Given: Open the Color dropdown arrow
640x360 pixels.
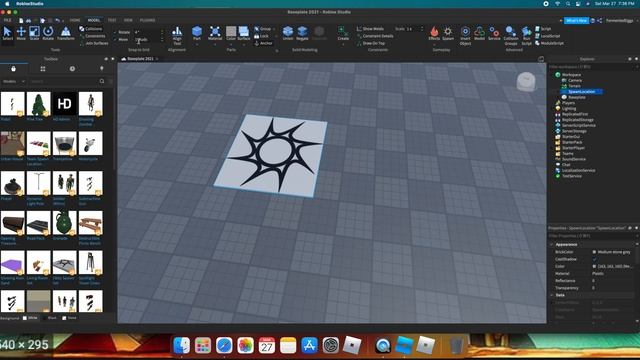Looking at the screenshot, I should [x=231, y=44].
